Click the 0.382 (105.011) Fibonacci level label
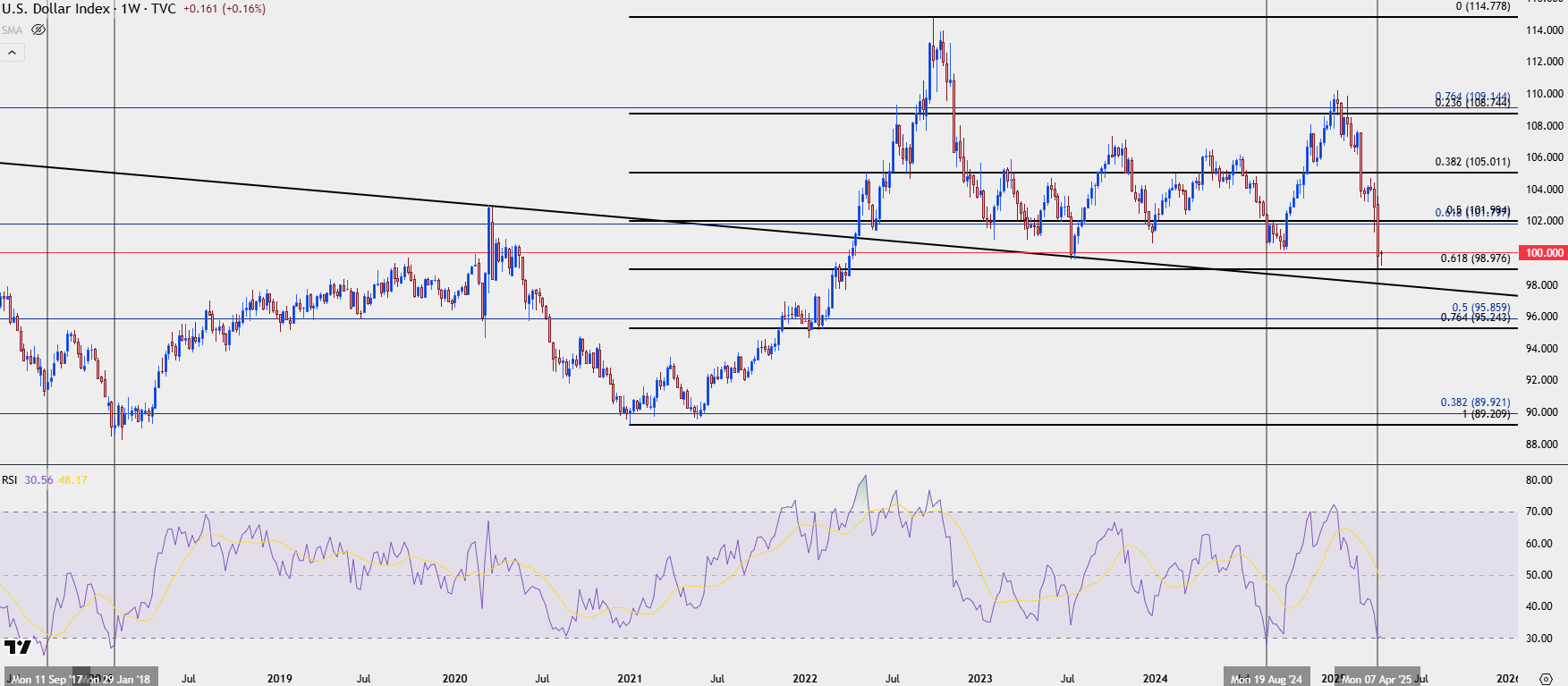The image size is (1568, 686). click(1472, 162)
